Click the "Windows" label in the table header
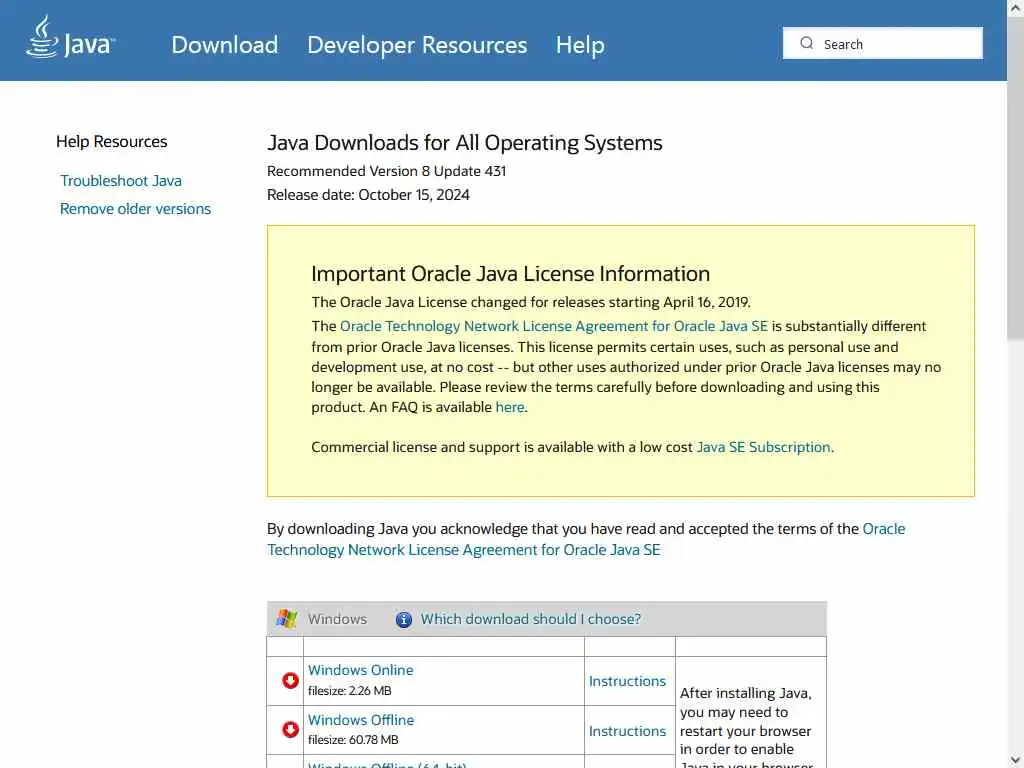This screenshot has width=1024, height=768. click(x=337, y=619)
